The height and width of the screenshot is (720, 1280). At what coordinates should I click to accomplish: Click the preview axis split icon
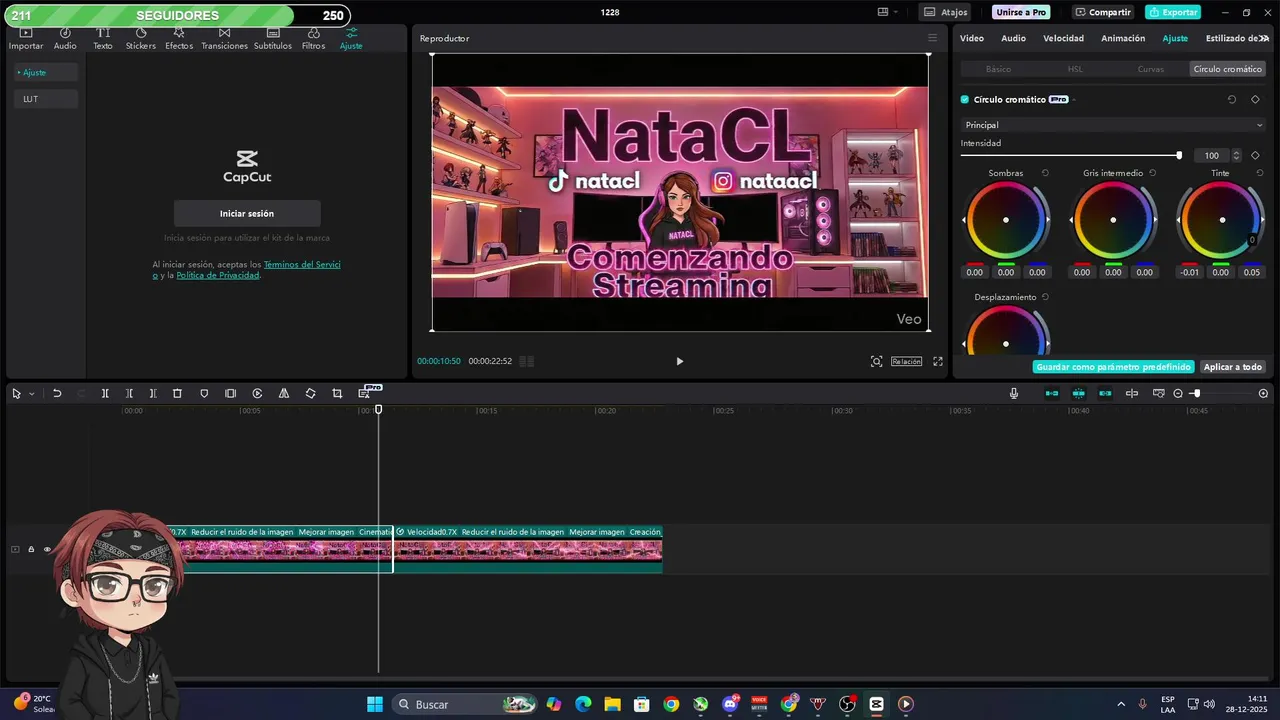(x=1132, y=394)
